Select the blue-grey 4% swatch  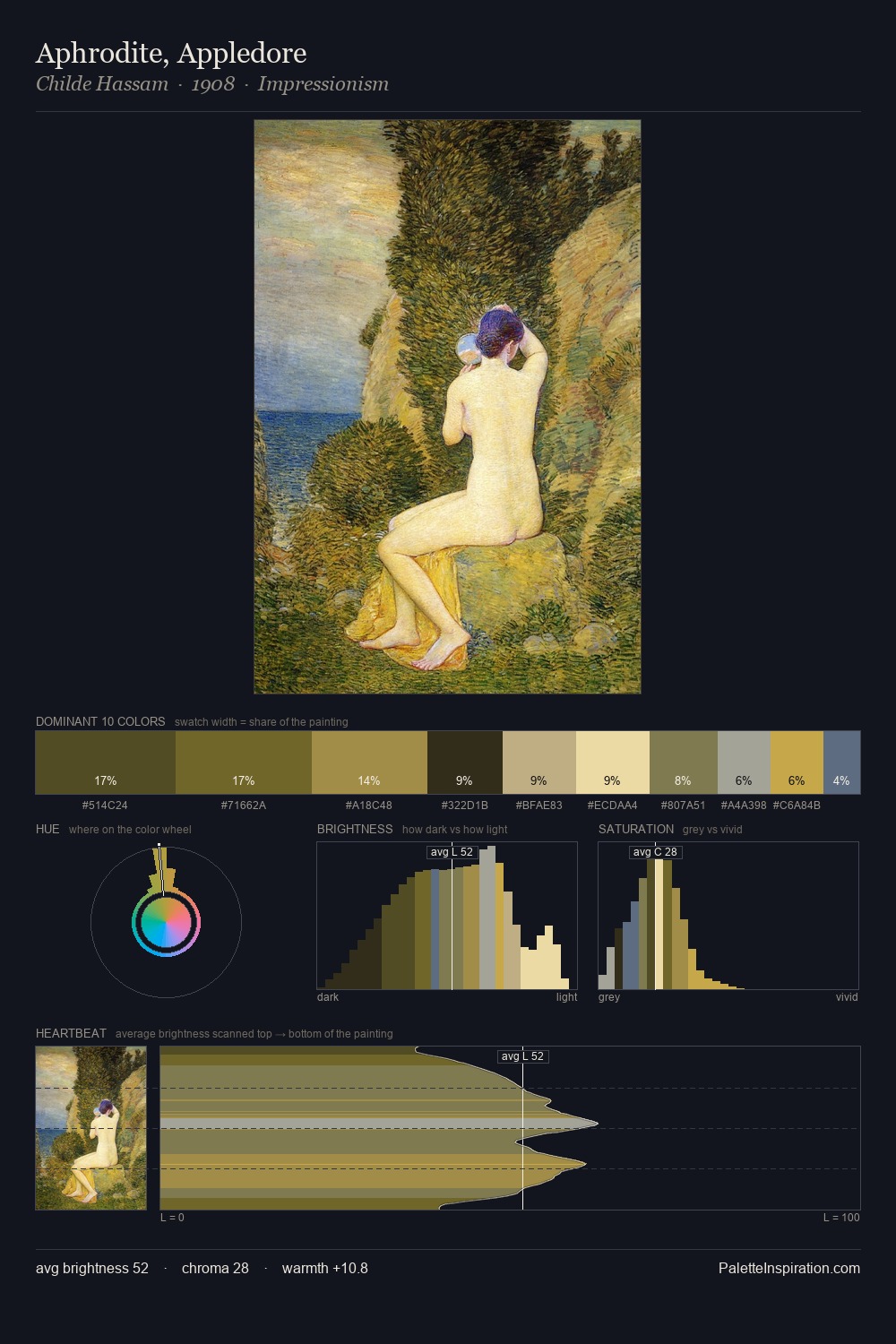(x=841, y=762)
